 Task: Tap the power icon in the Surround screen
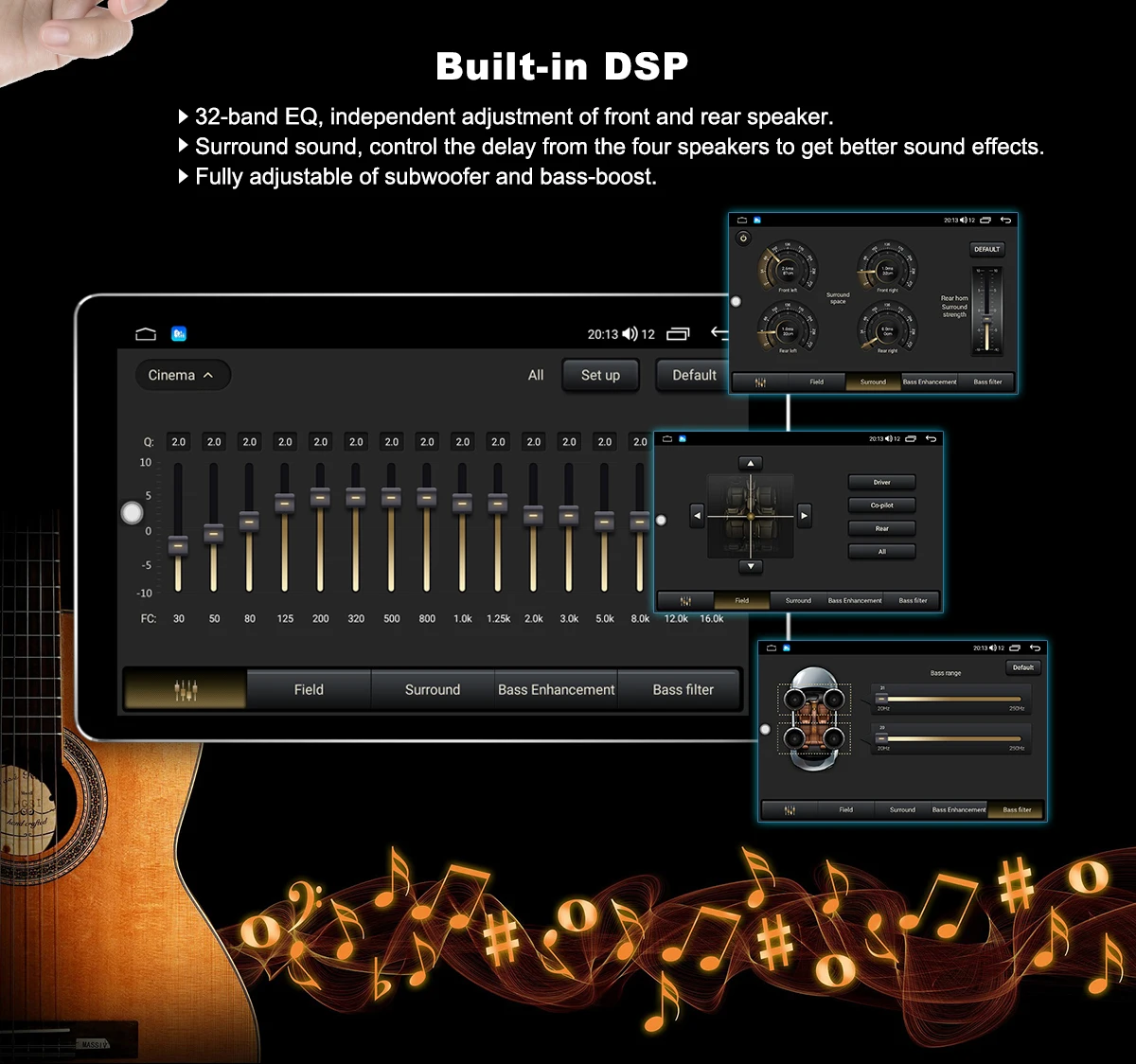[743, 238]
